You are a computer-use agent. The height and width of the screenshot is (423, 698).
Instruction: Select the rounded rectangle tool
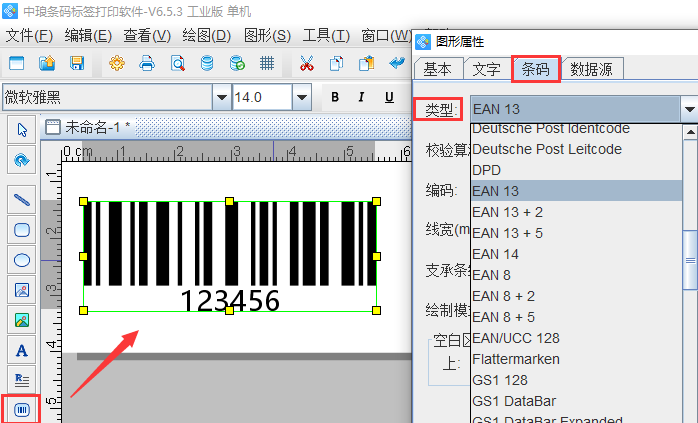pyautogui.click(x=21, y=229)
